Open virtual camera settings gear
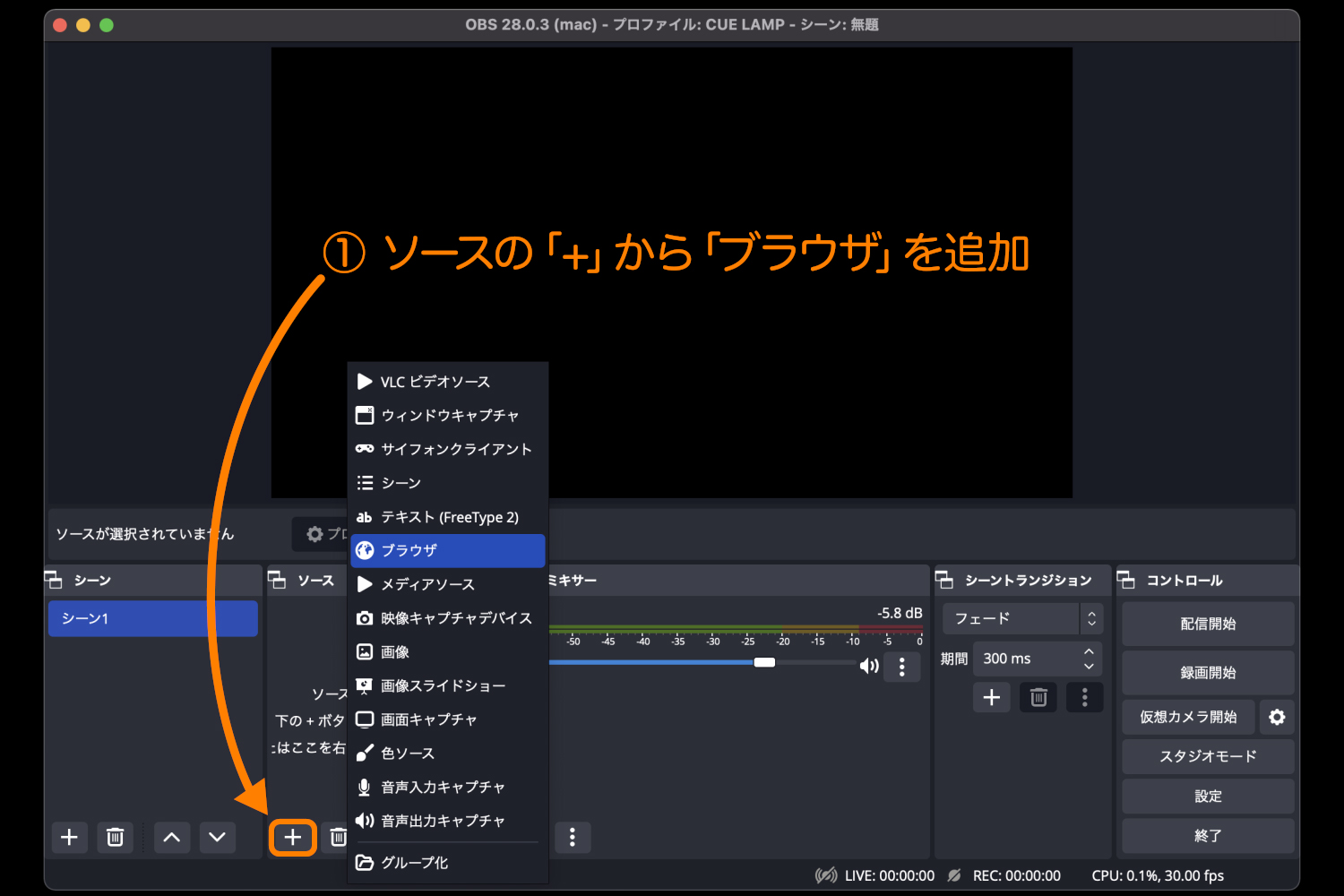 pyautogui.click(x=1277, y=717)
